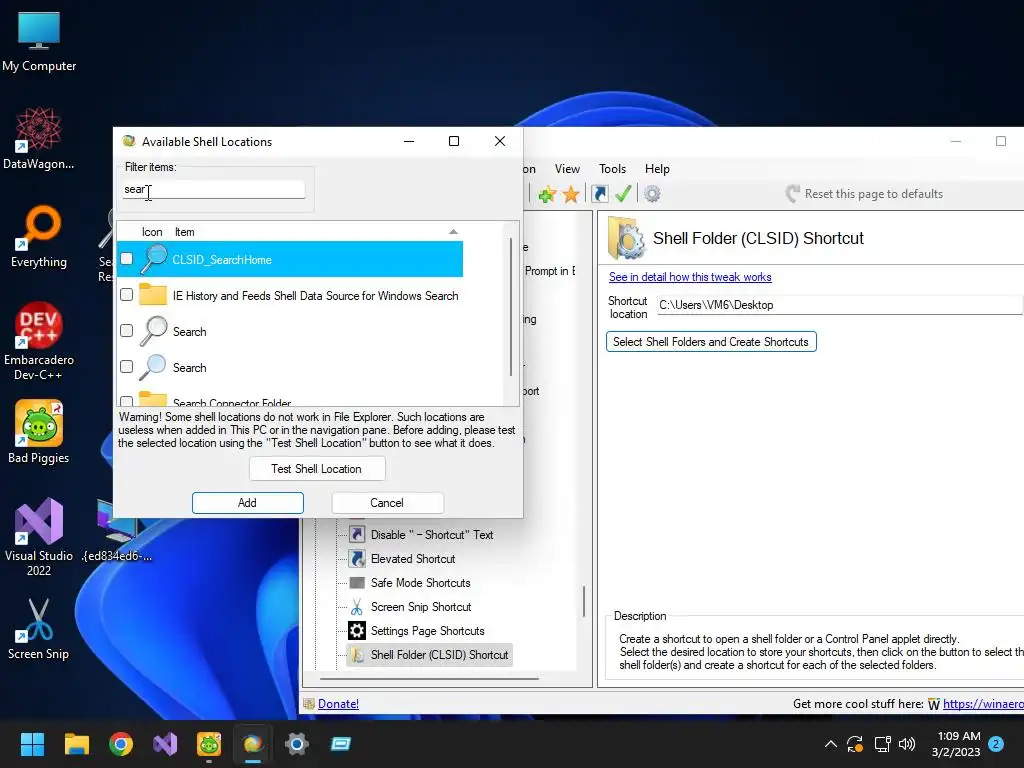Click the Shortcut location path field
This screenshot has height=768, width=1024.
click(840, 305)
